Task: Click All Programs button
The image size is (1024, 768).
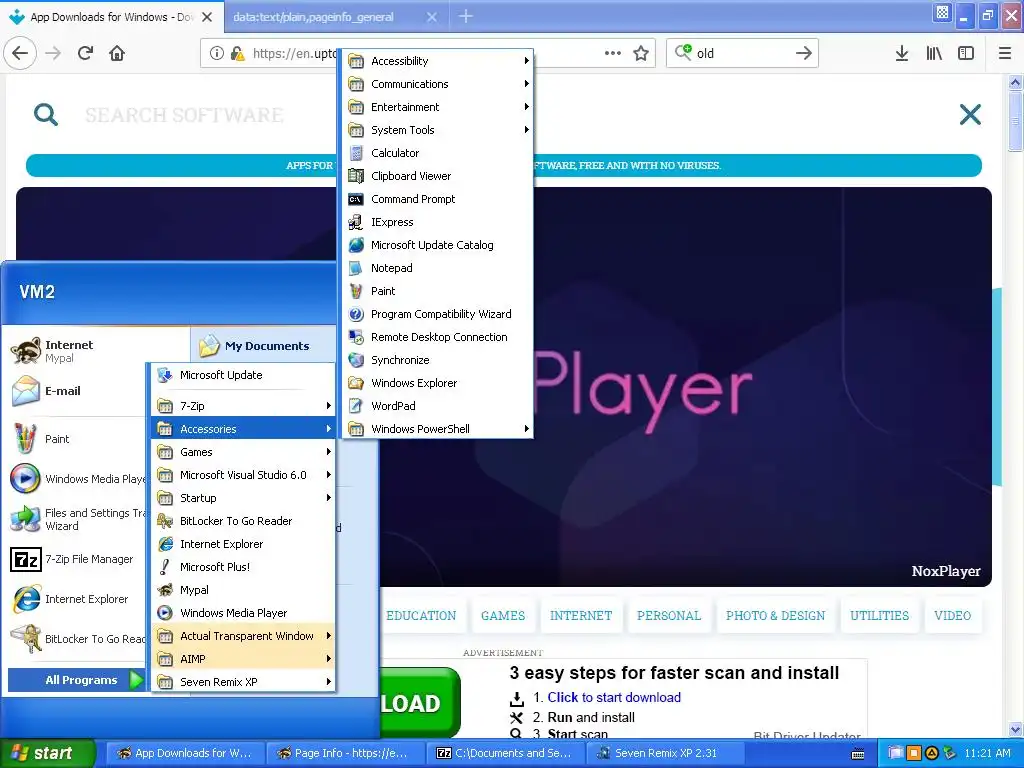Action: point(77,680)
